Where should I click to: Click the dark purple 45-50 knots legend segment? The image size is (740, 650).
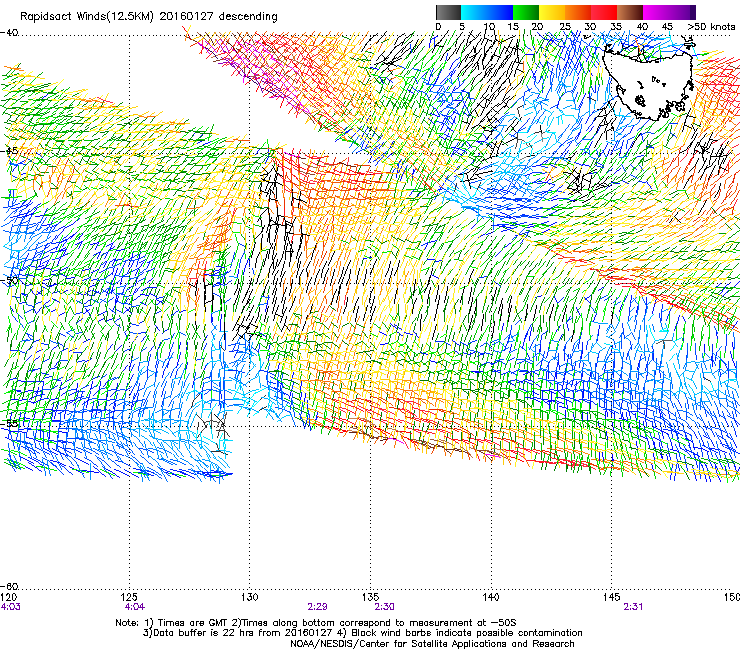pyautogui.click(x=682, y=12)
